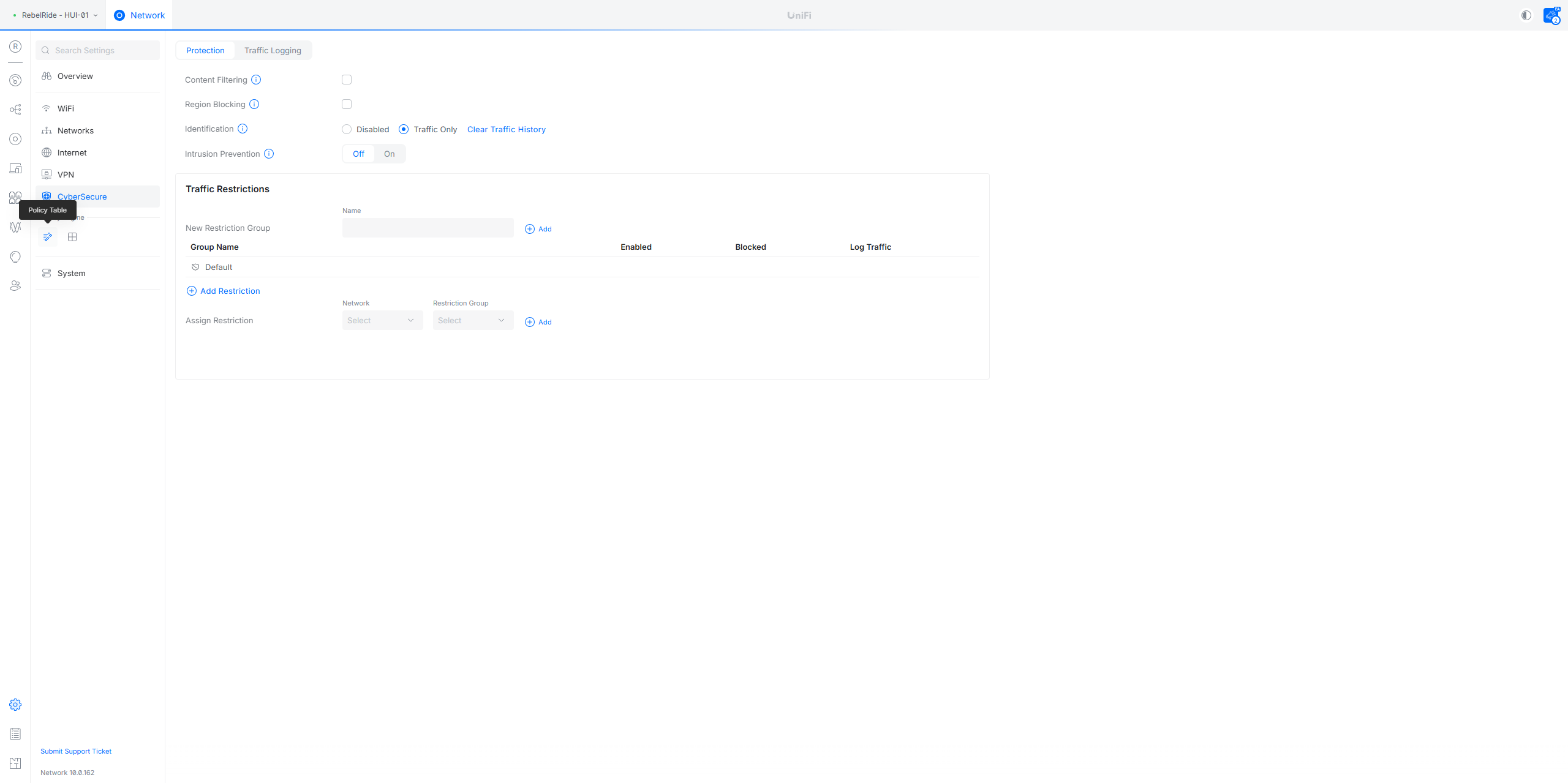Open the Policy Table icon
This screenshot has height=783, width=1568.
pyautogui.click(x=47, y=237)
